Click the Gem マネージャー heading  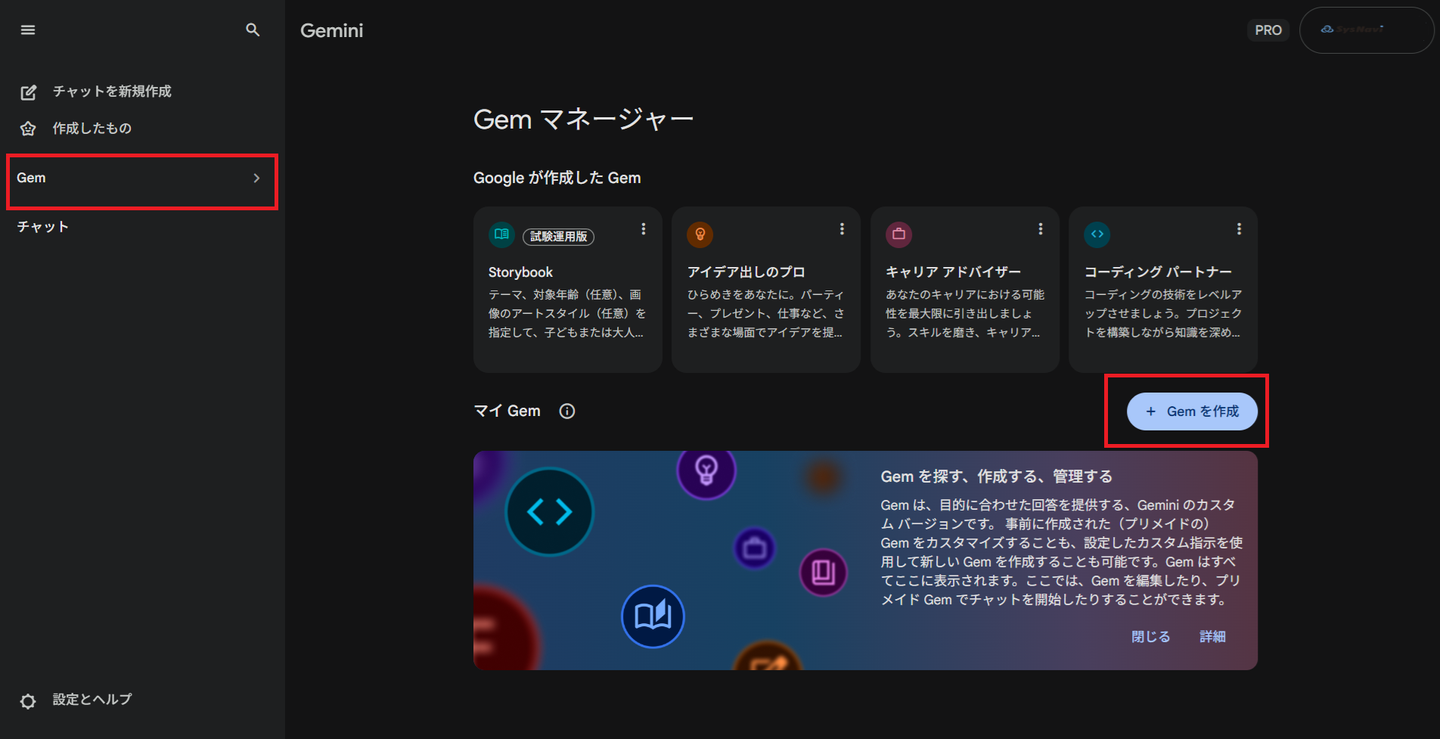tap(583, 120)
